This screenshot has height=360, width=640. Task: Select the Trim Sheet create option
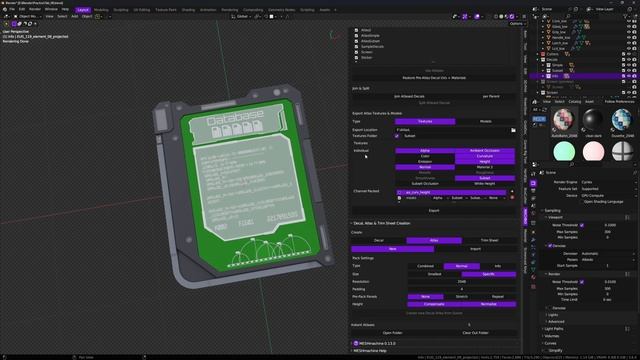pos(489,240)
